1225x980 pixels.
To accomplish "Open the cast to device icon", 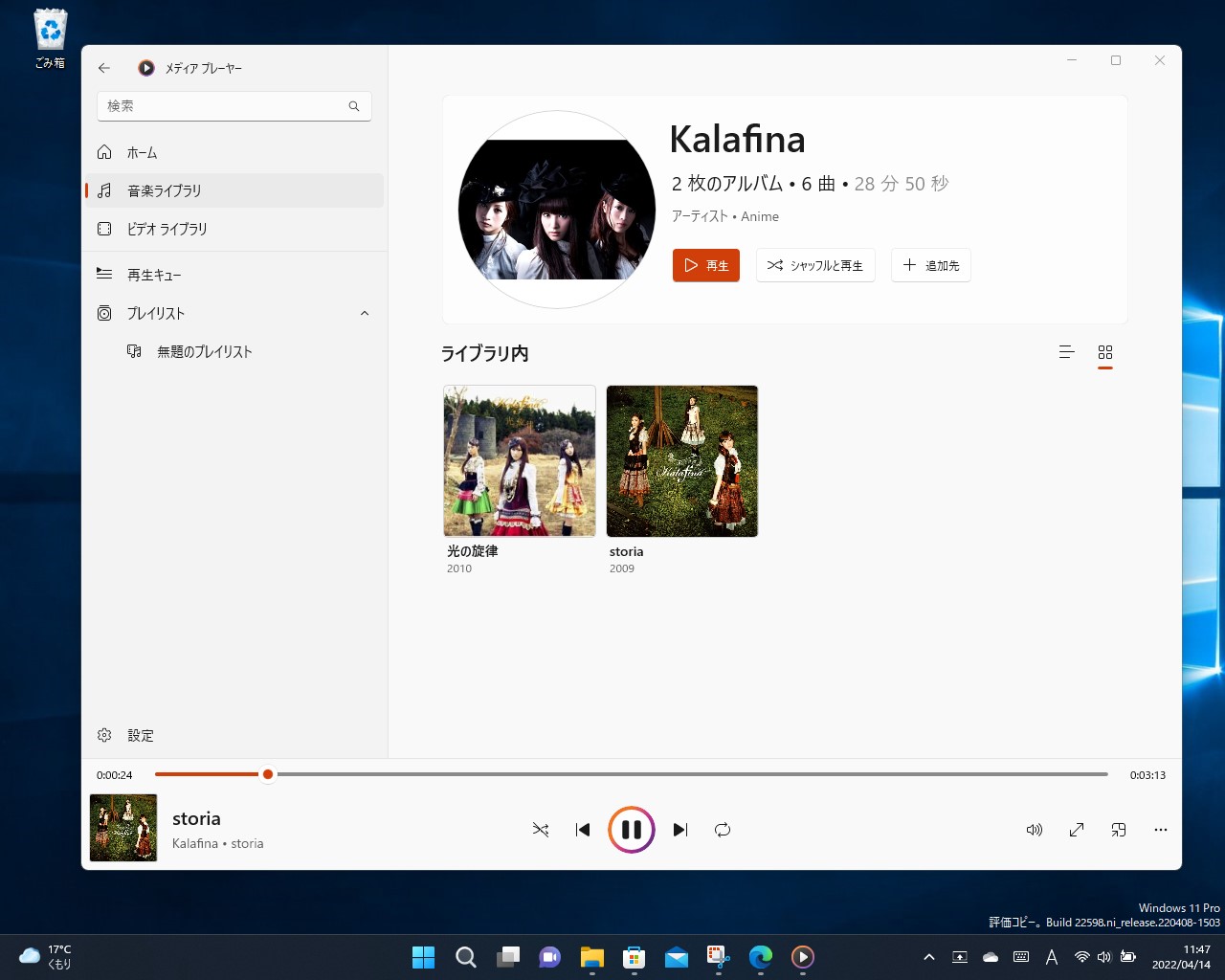I will (1118, 830).
